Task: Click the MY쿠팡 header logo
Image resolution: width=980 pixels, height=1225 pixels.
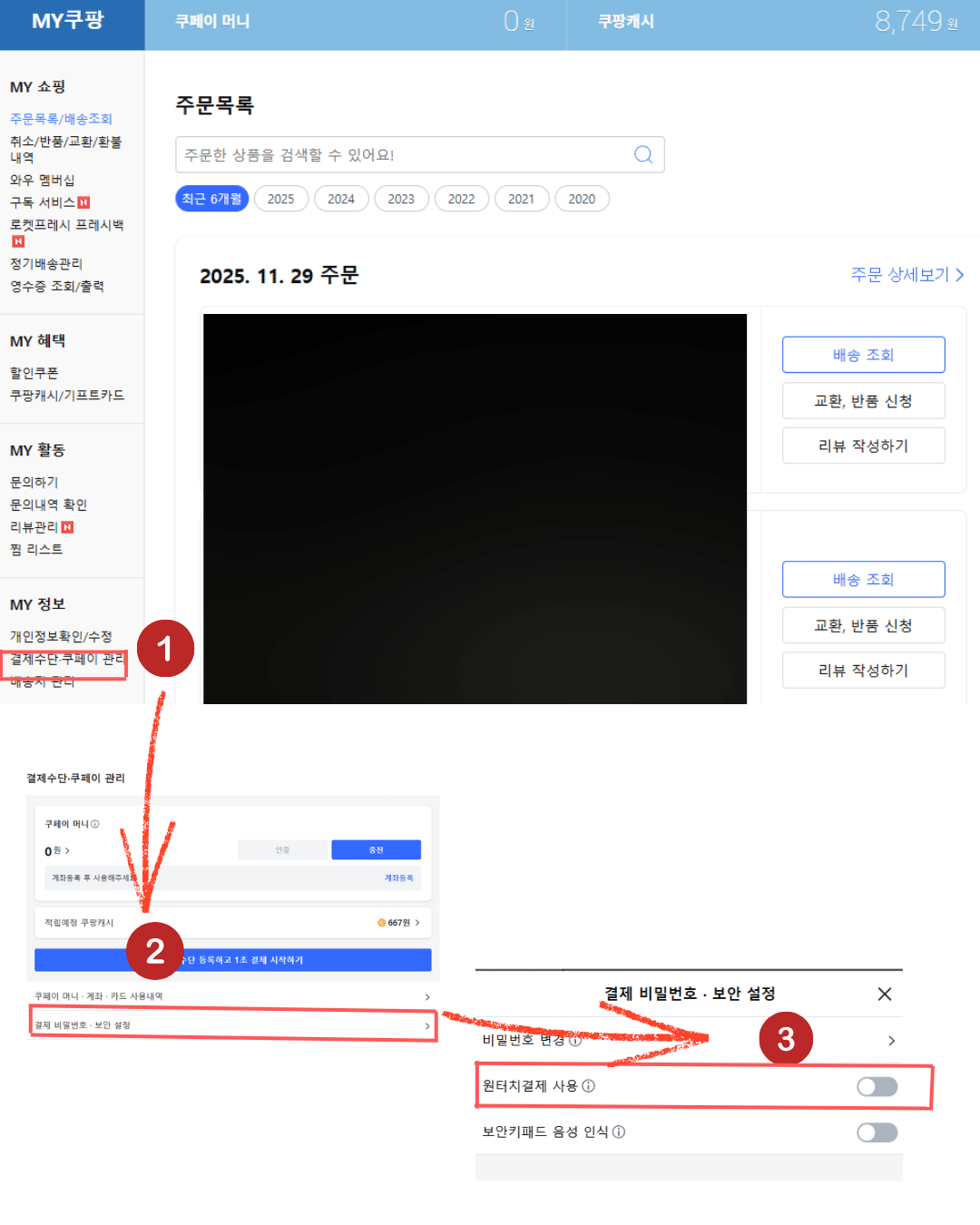Action: click(68, 20)
